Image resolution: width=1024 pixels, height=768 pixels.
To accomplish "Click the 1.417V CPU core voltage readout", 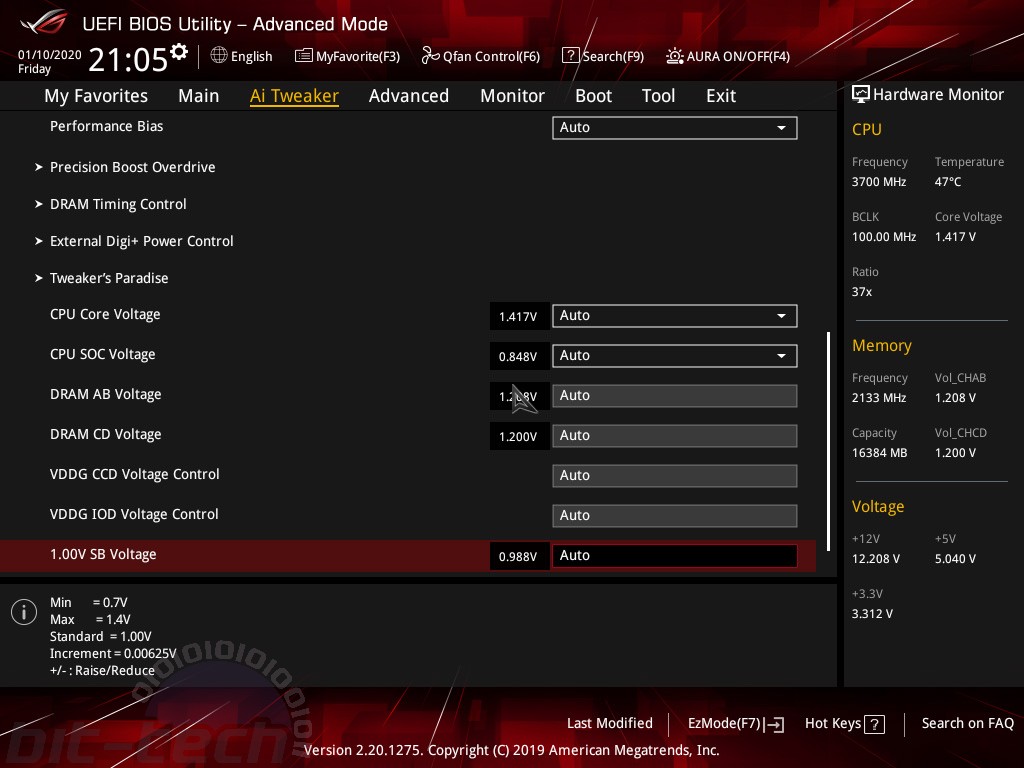I will [518, 317].
